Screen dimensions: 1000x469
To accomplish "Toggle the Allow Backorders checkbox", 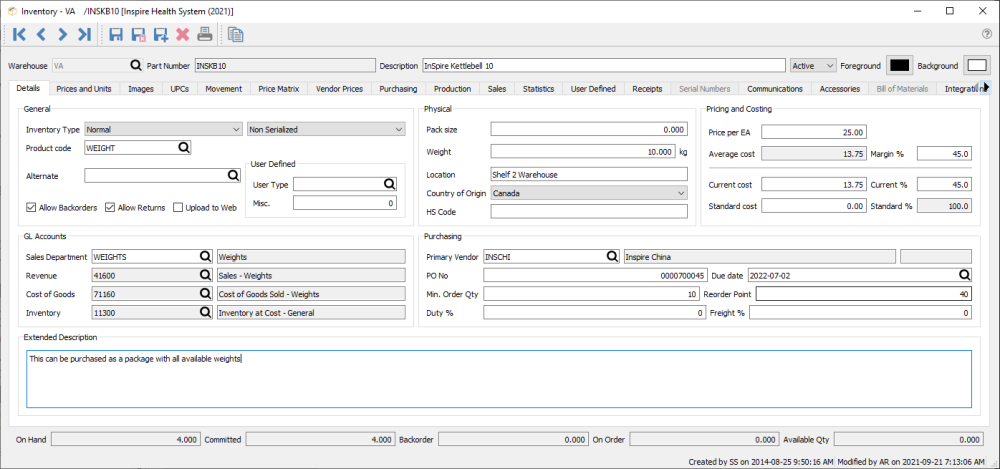I will 31,208.
